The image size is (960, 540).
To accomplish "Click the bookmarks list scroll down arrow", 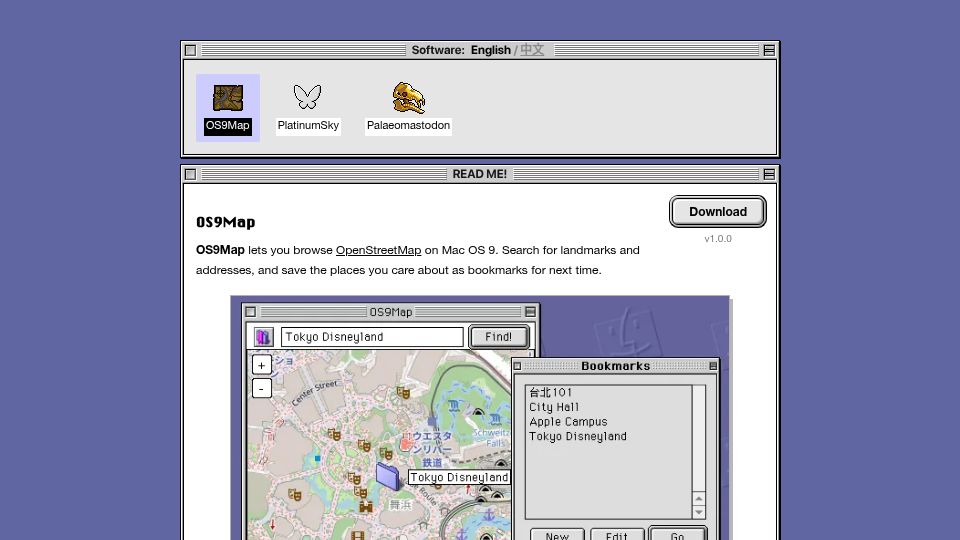I will pos(699,512).
